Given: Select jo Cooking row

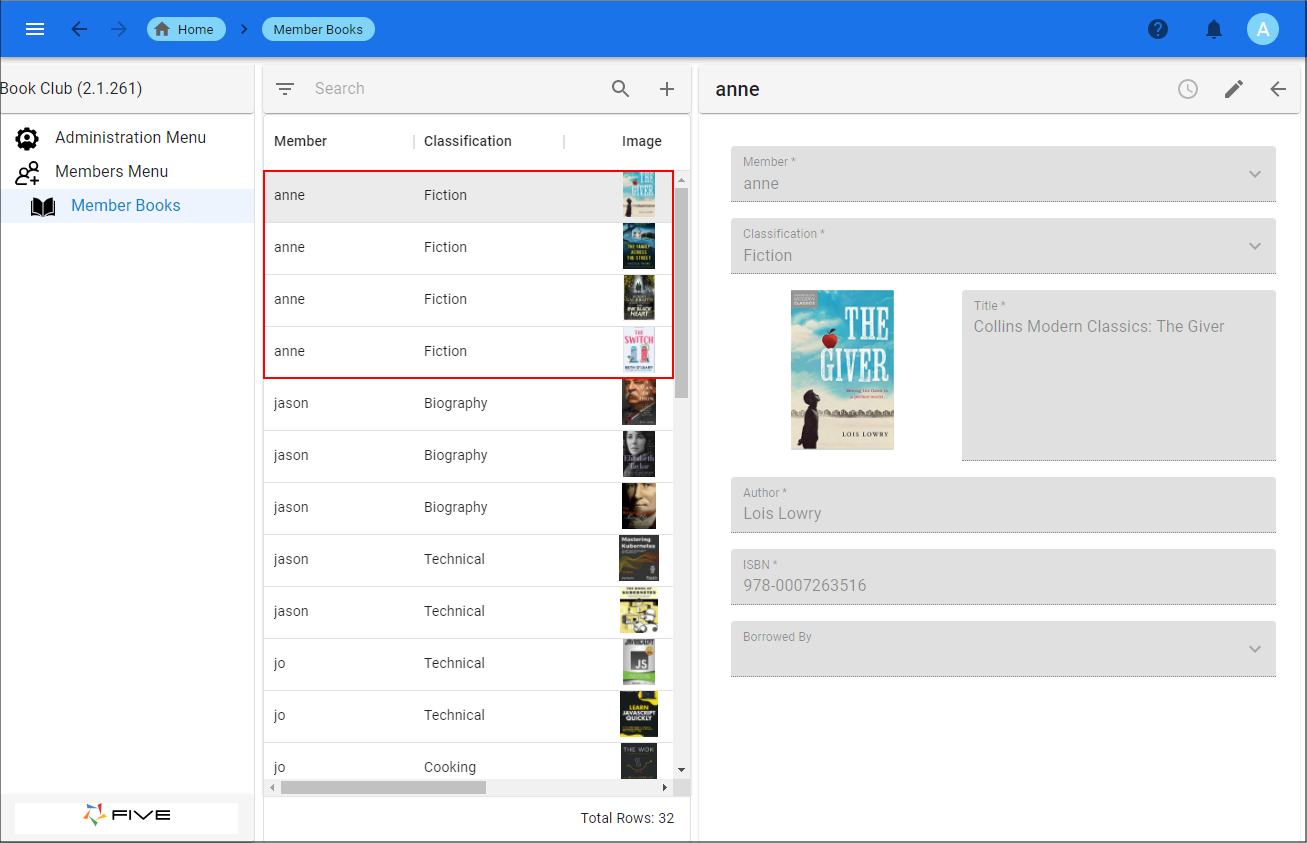Looking at the screenshot, I should click(x=468, y=765).
